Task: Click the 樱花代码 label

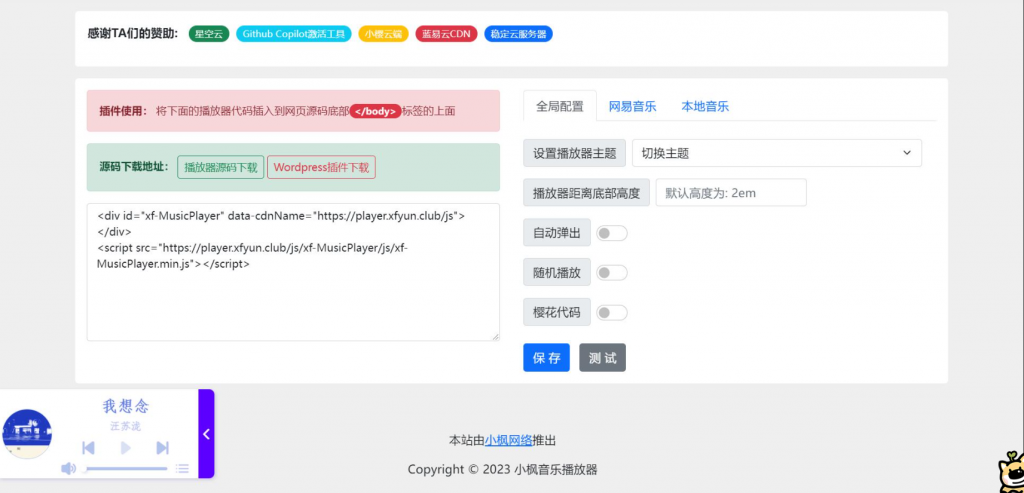Action: click(x=557, y=313)
